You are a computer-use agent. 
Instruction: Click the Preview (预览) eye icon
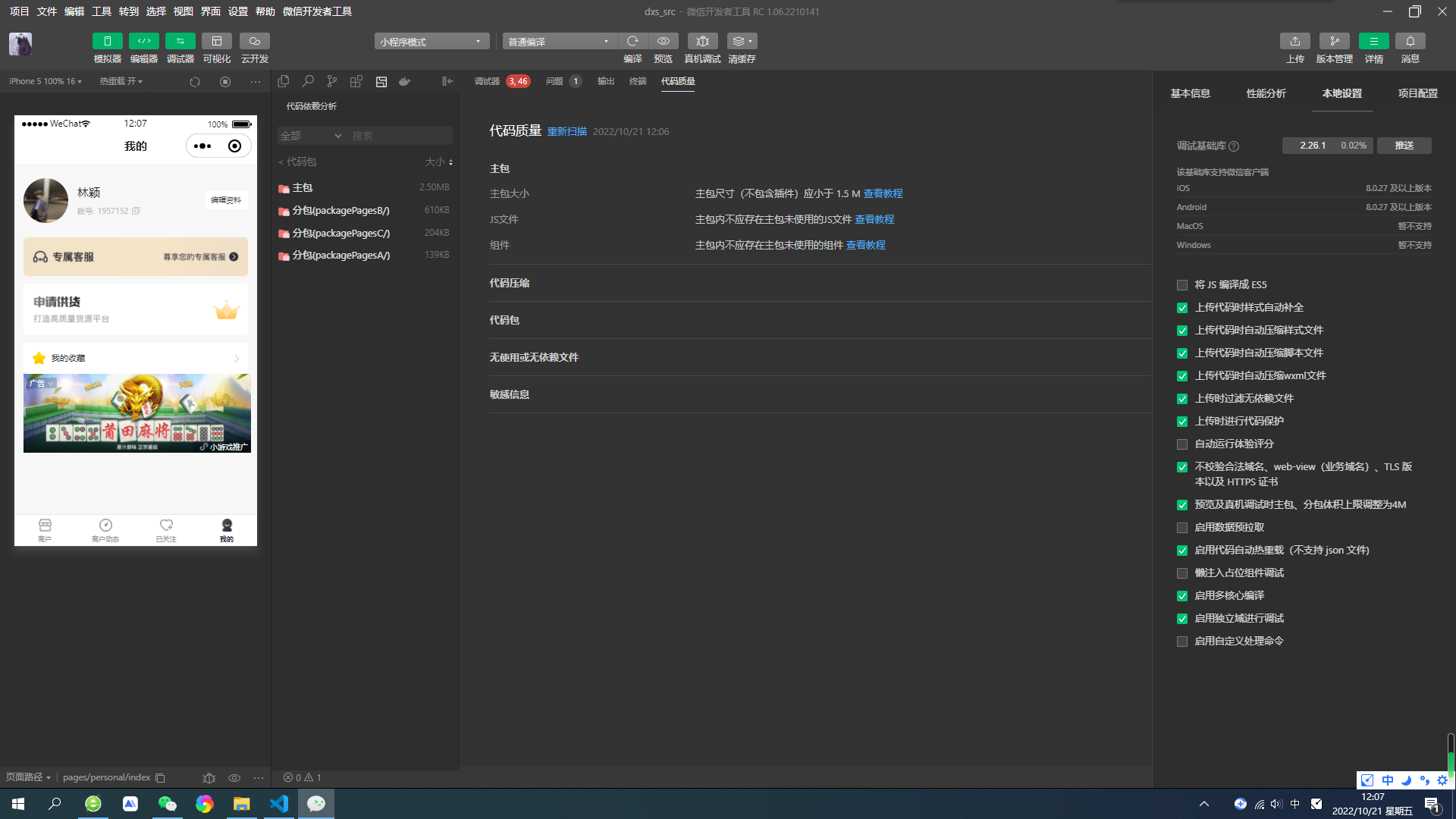pos(663,41)
